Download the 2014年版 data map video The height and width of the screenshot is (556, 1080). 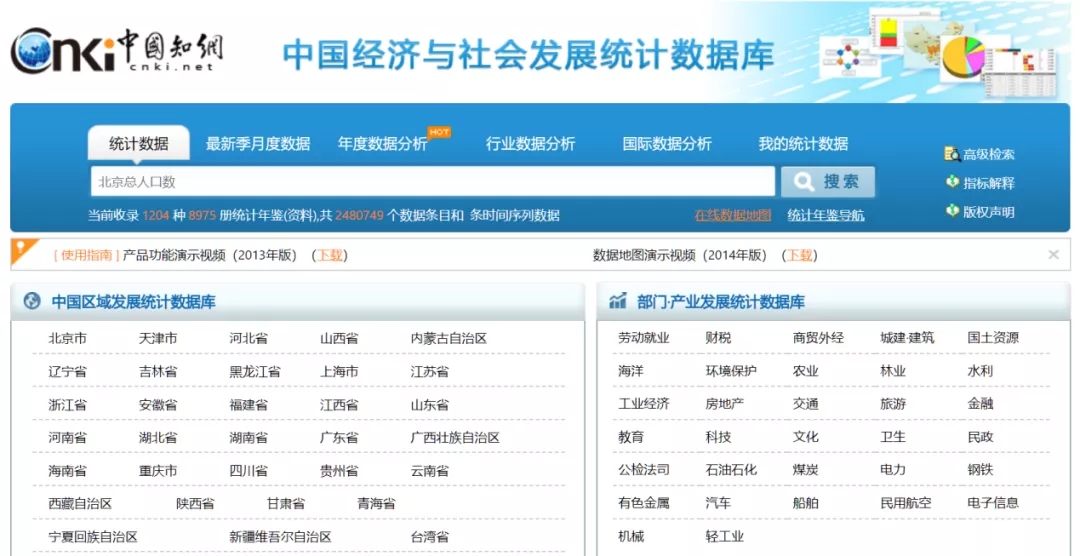(x=799, y=255)
